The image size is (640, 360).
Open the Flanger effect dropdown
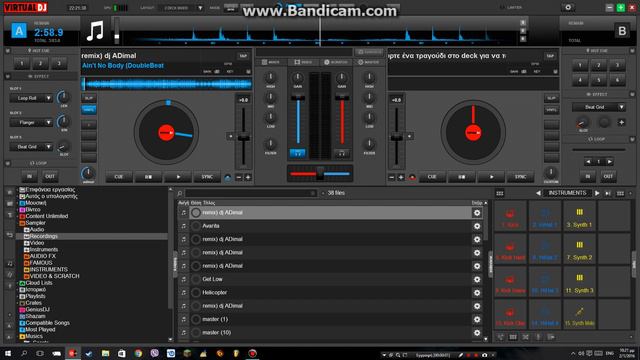pos(31,122)
